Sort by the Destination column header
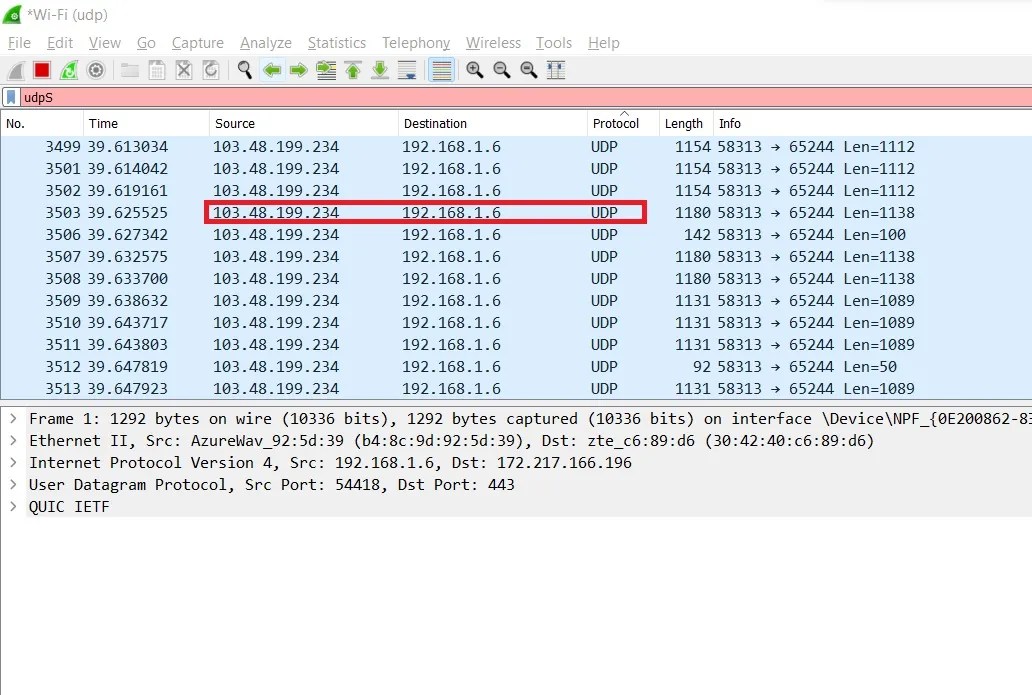Screen dimensions: 1032x695 pos(493,124)
